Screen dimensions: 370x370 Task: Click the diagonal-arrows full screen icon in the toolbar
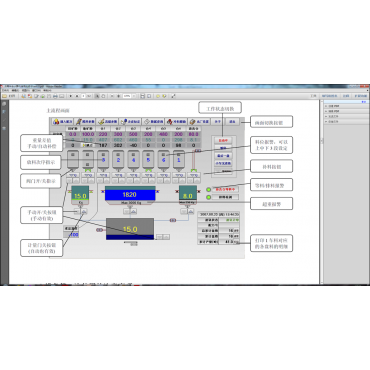coord(173,96)
